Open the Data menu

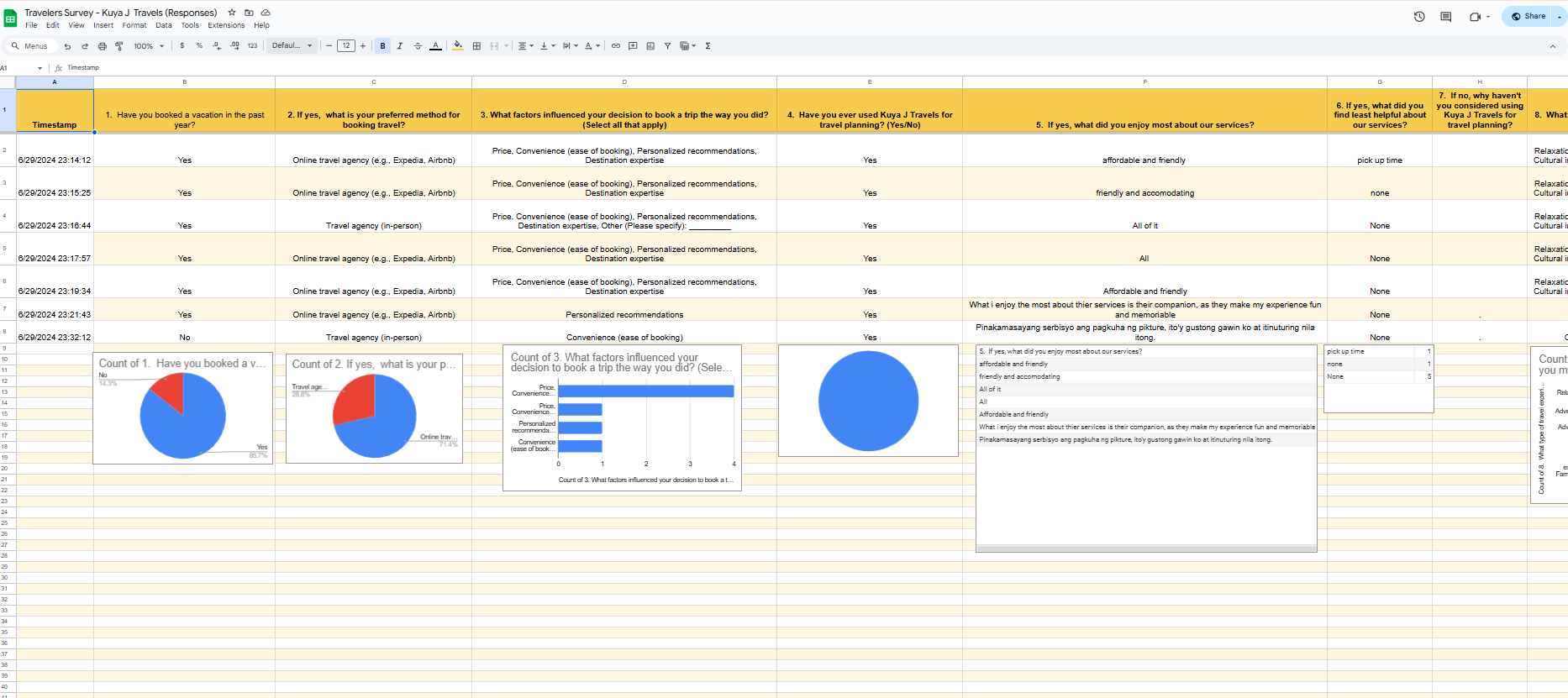[x=163, y=25]
